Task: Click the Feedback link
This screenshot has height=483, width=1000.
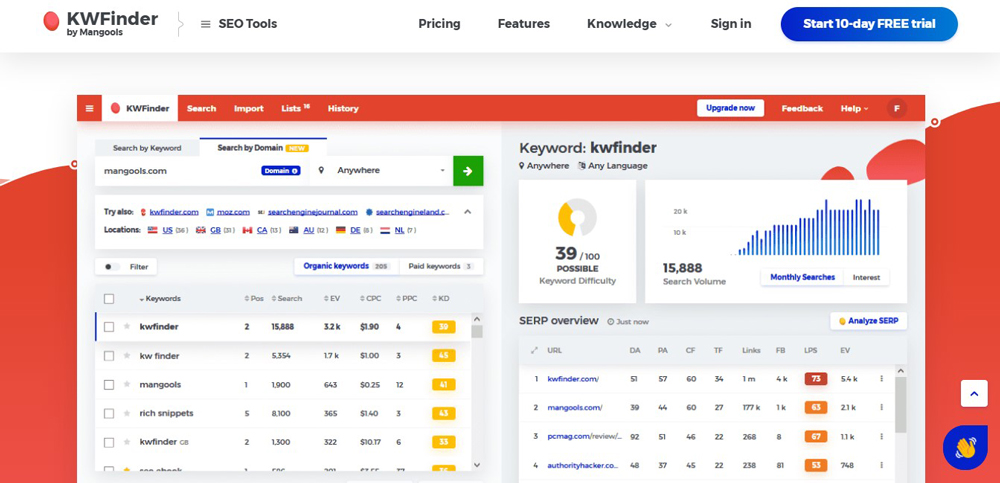Action: coord(802,108)
